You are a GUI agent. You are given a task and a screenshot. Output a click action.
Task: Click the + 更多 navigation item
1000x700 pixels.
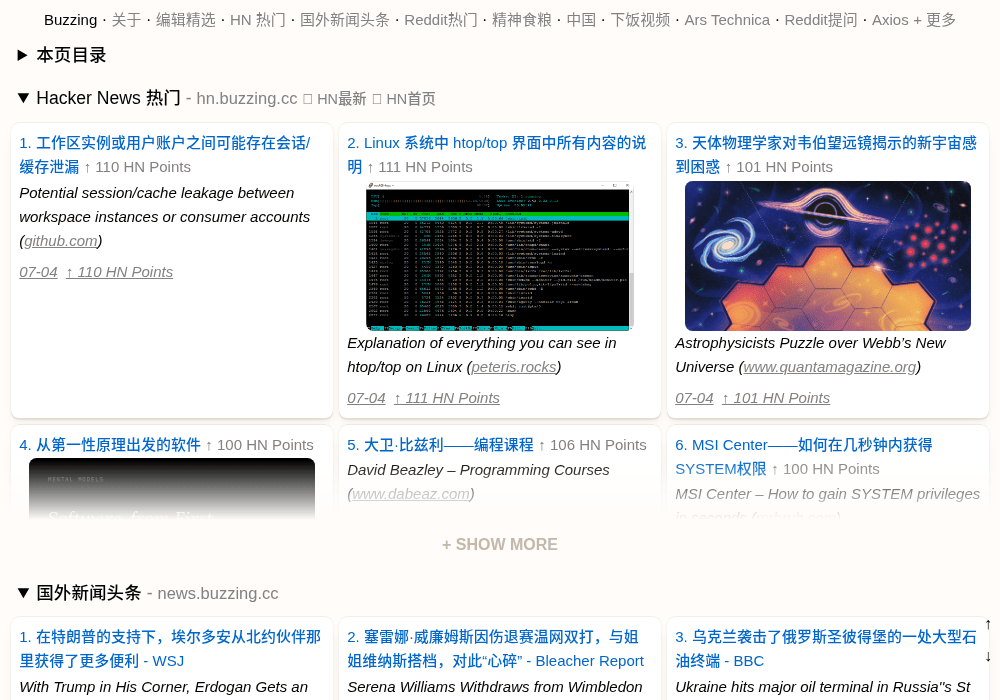(x=934, y=20)
